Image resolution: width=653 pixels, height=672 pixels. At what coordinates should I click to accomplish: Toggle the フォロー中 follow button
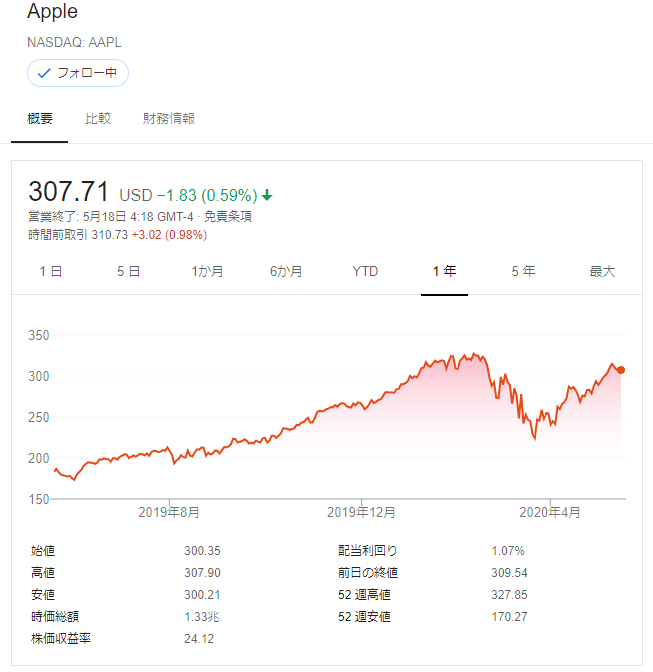pos(78,73)
